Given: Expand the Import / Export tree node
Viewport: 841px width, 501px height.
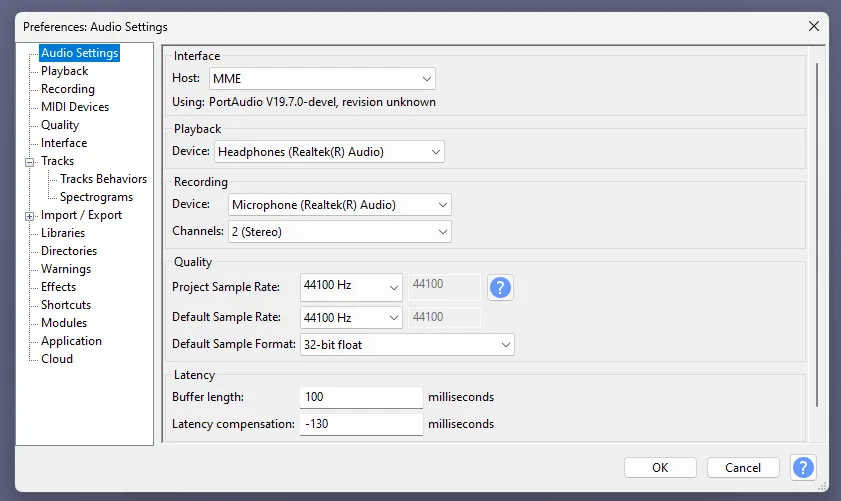Looking at the screenshot, I should click(31, 215).
